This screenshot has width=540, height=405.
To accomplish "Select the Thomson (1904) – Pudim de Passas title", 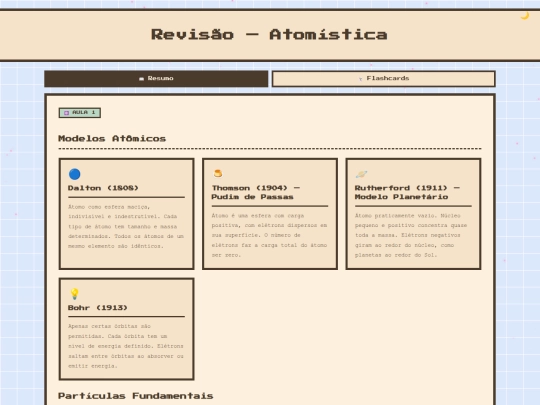I will coord(256,193).
